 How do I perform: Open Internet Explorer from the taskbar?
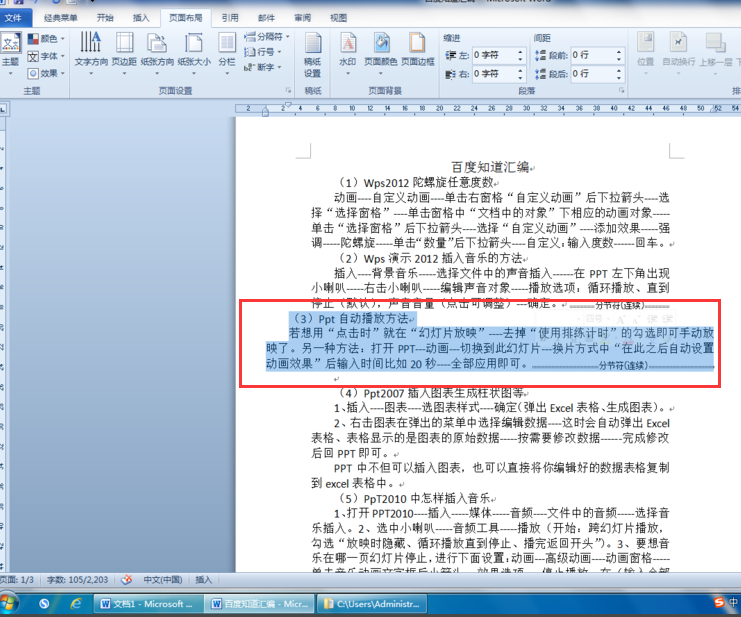(x=76, y=604)
